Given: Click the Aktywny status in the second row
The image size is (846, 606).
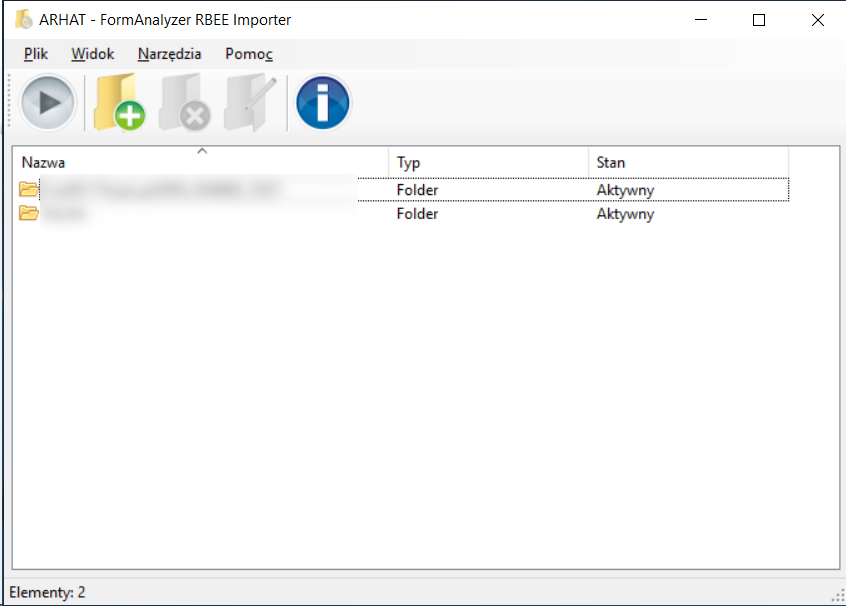Looking at the screenshot, I should 625,214.
